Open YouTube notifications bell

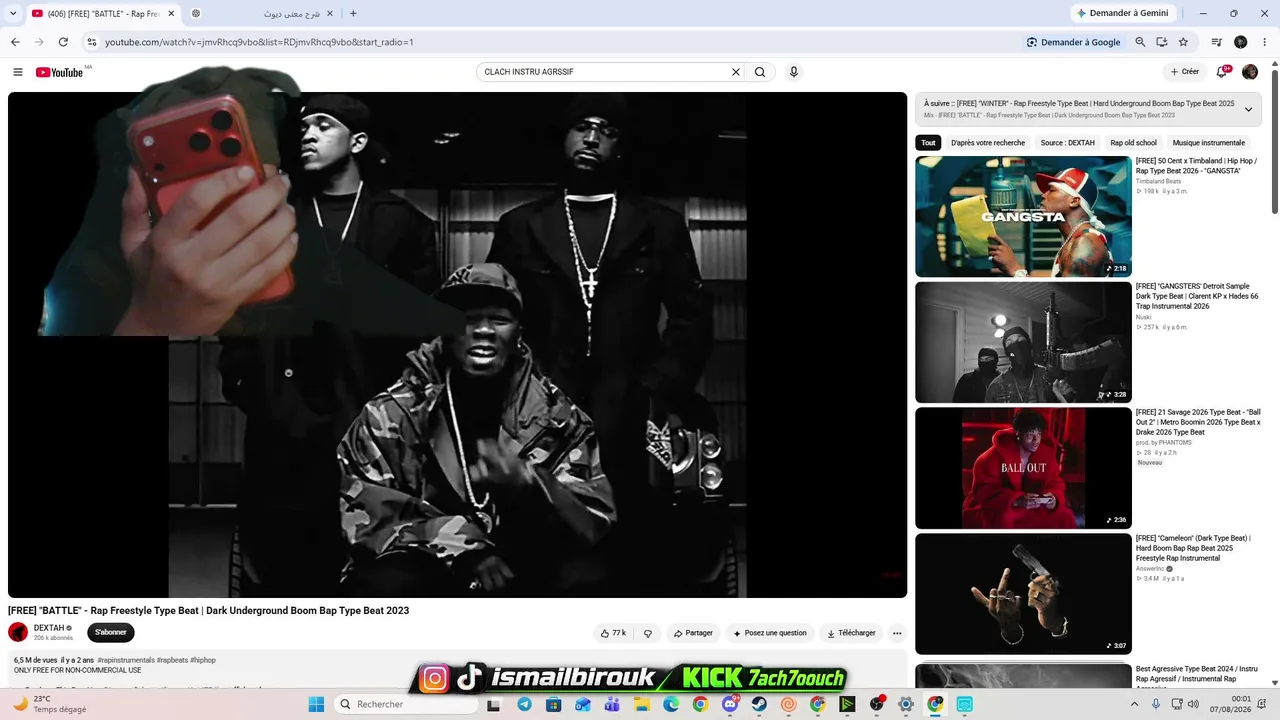tap(1222, 72)
